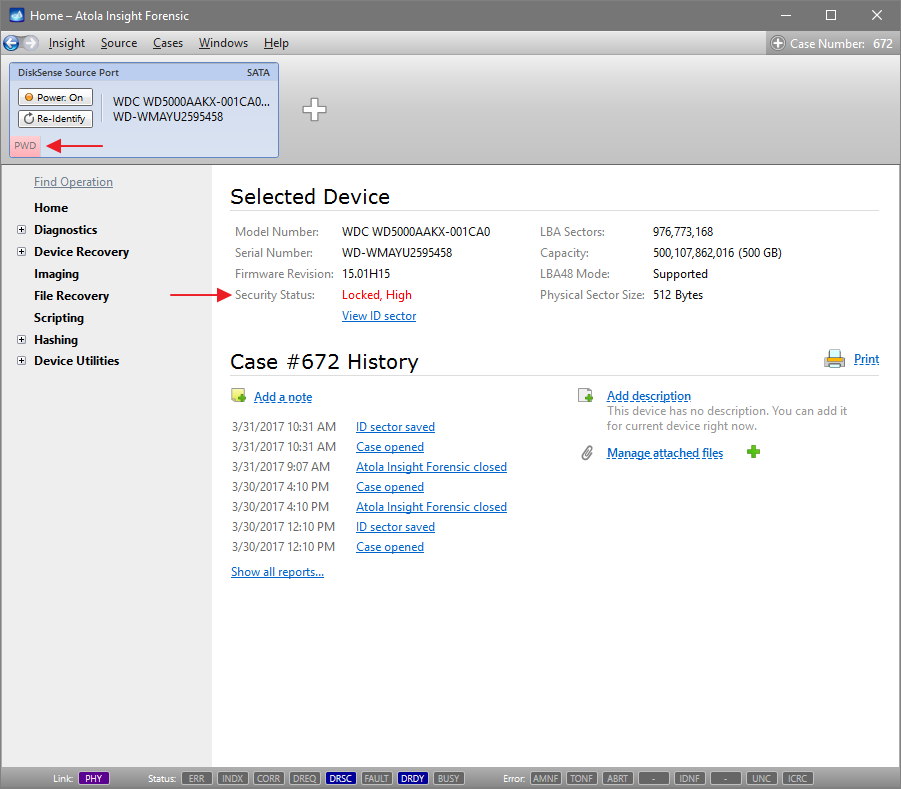This screenshot has width=901, height=789.
Task: Open the Insight menu
Action: point(66,43)
